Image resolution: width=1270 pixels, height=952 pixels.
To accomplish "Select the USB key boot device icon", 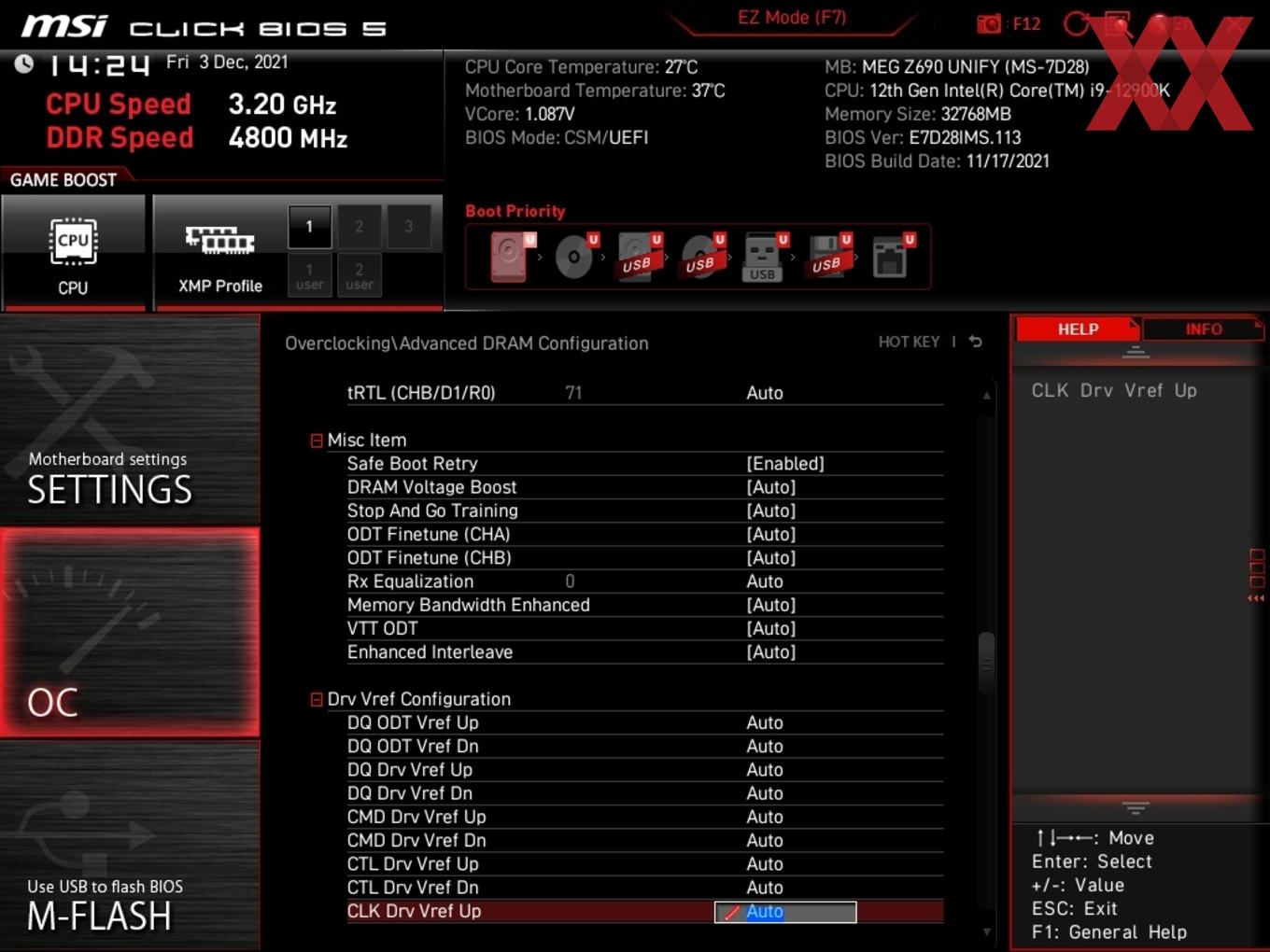I will point(765,256).
